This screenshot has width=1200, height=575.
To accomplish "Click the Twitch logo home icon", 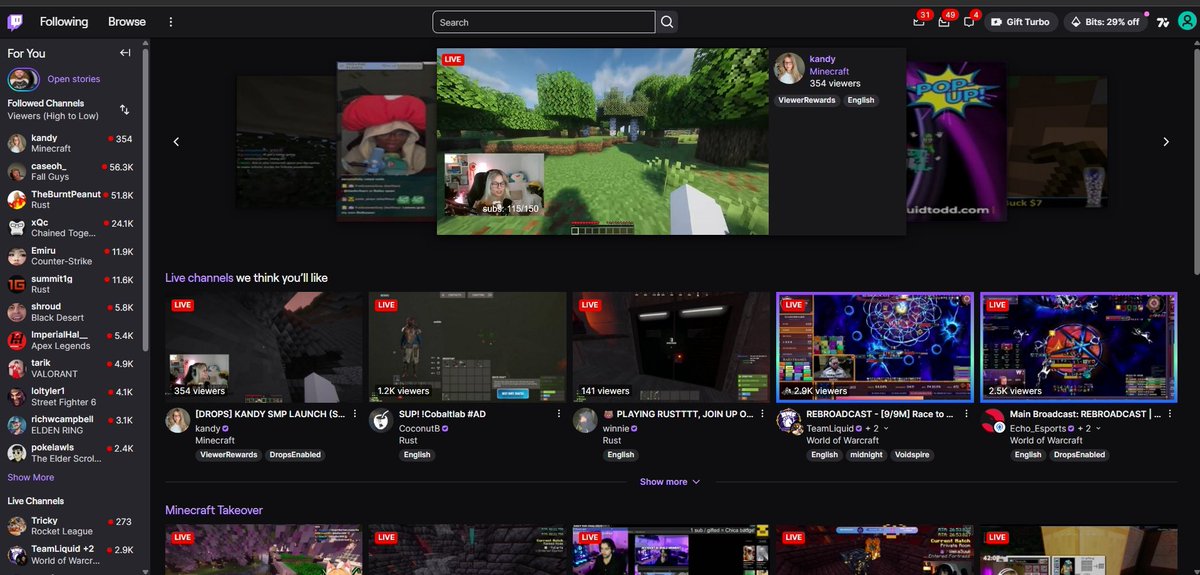I will pos(15,21).
